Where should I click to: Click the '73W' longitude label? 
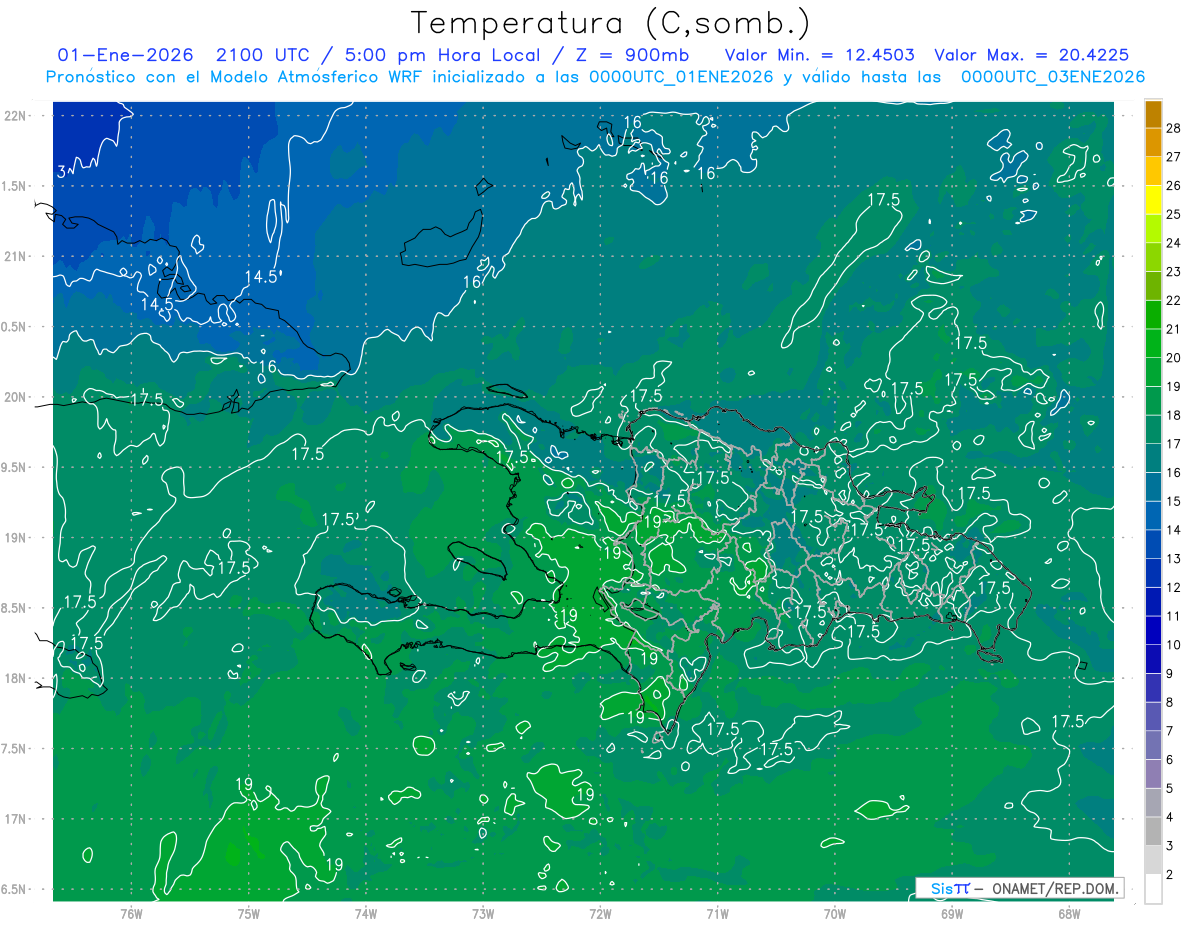pos(483,913)
